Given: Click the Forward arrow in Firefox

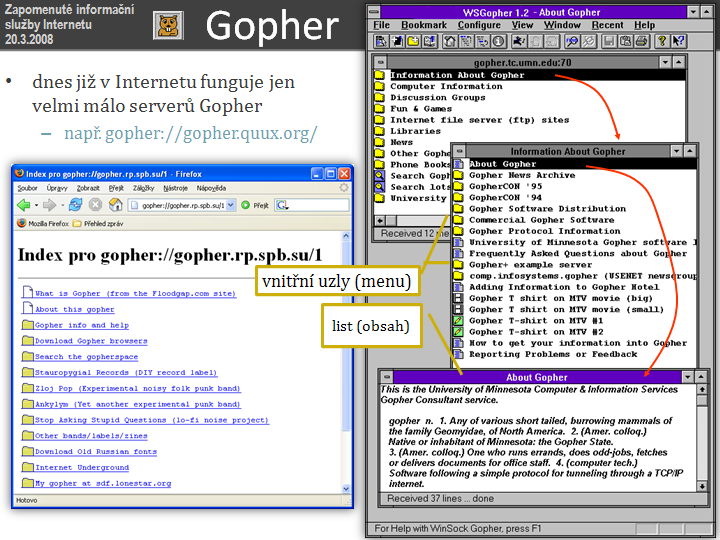Looking at the screenshot, I should (x=49, y=205).
